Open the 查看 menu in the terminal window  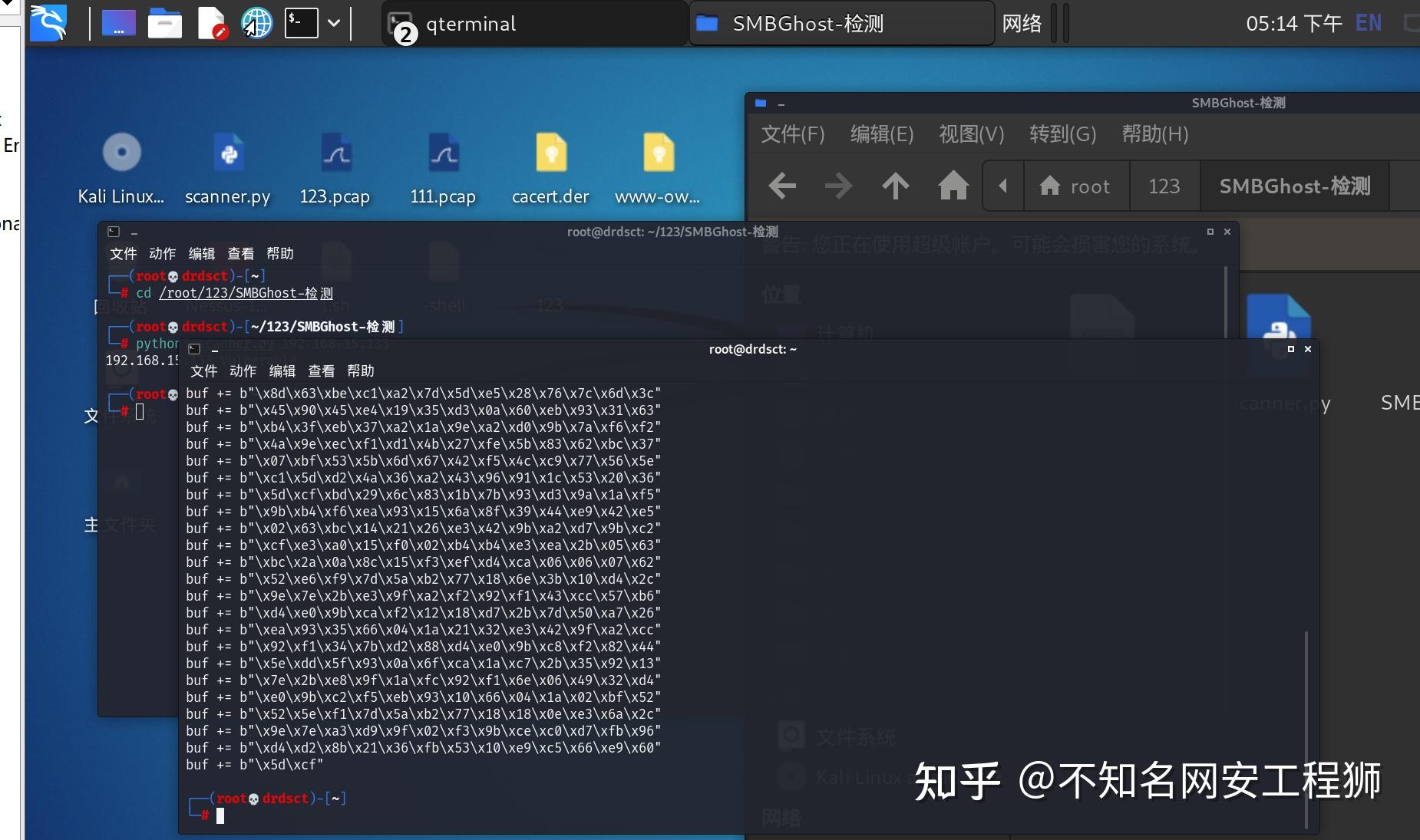(321, 371)
